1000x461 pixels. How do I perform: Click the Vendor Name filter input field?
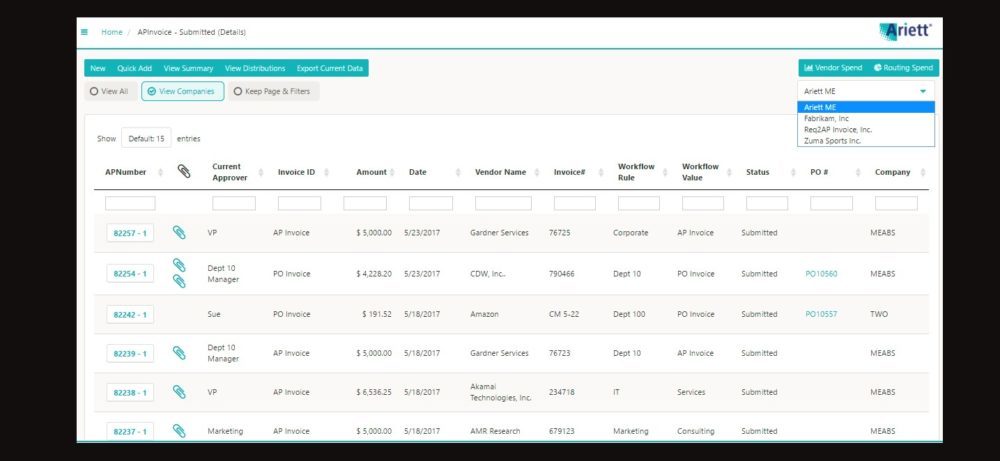503,203
